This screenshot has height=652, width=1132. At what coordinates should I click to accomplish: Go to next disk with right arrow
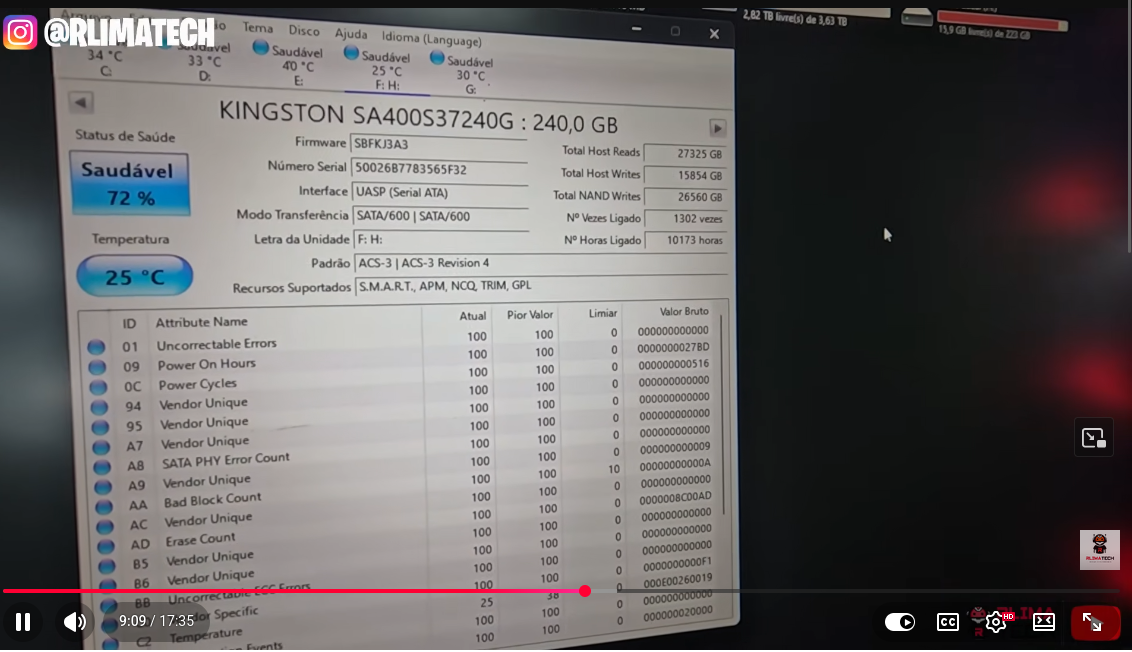(x=717, y=129)
